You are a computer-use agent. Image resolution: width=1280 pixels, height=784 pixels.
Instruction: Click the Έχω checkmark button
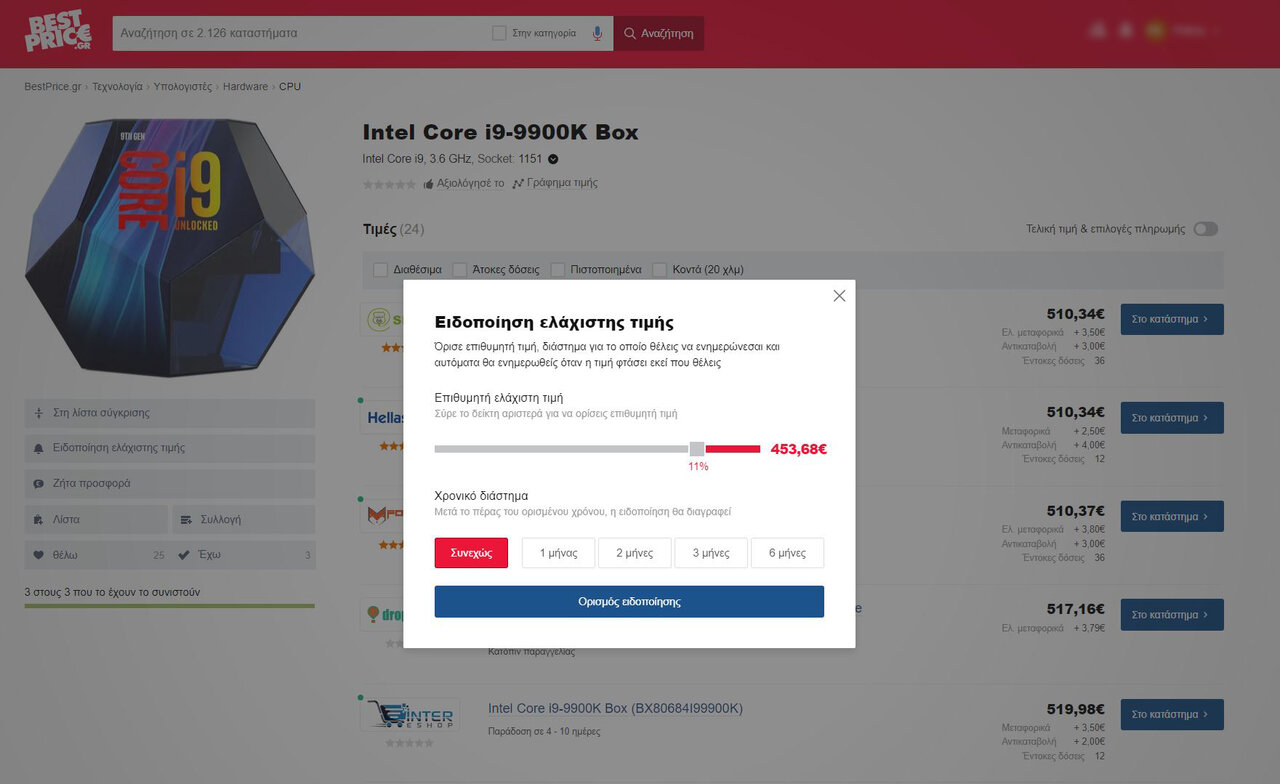coord(244,555)
